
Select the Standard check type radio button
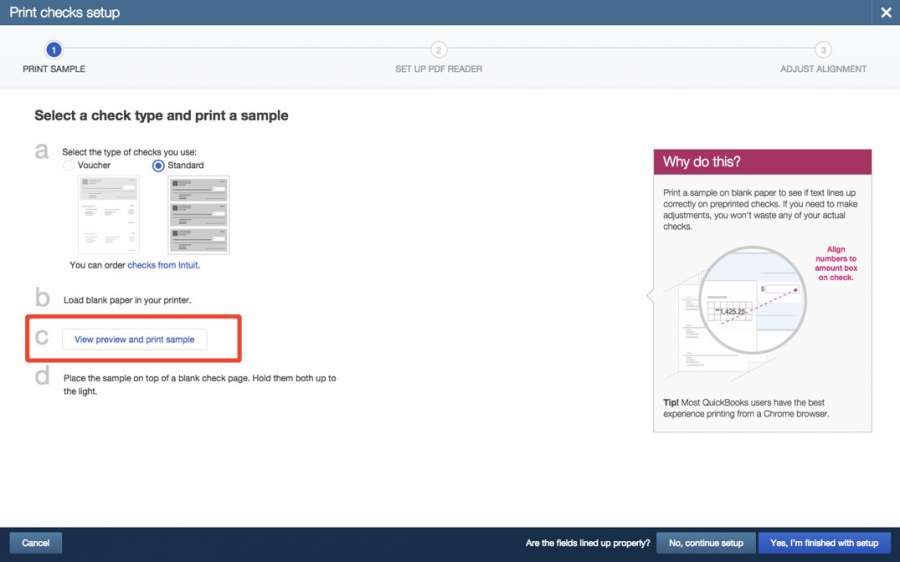click(158, 165)
